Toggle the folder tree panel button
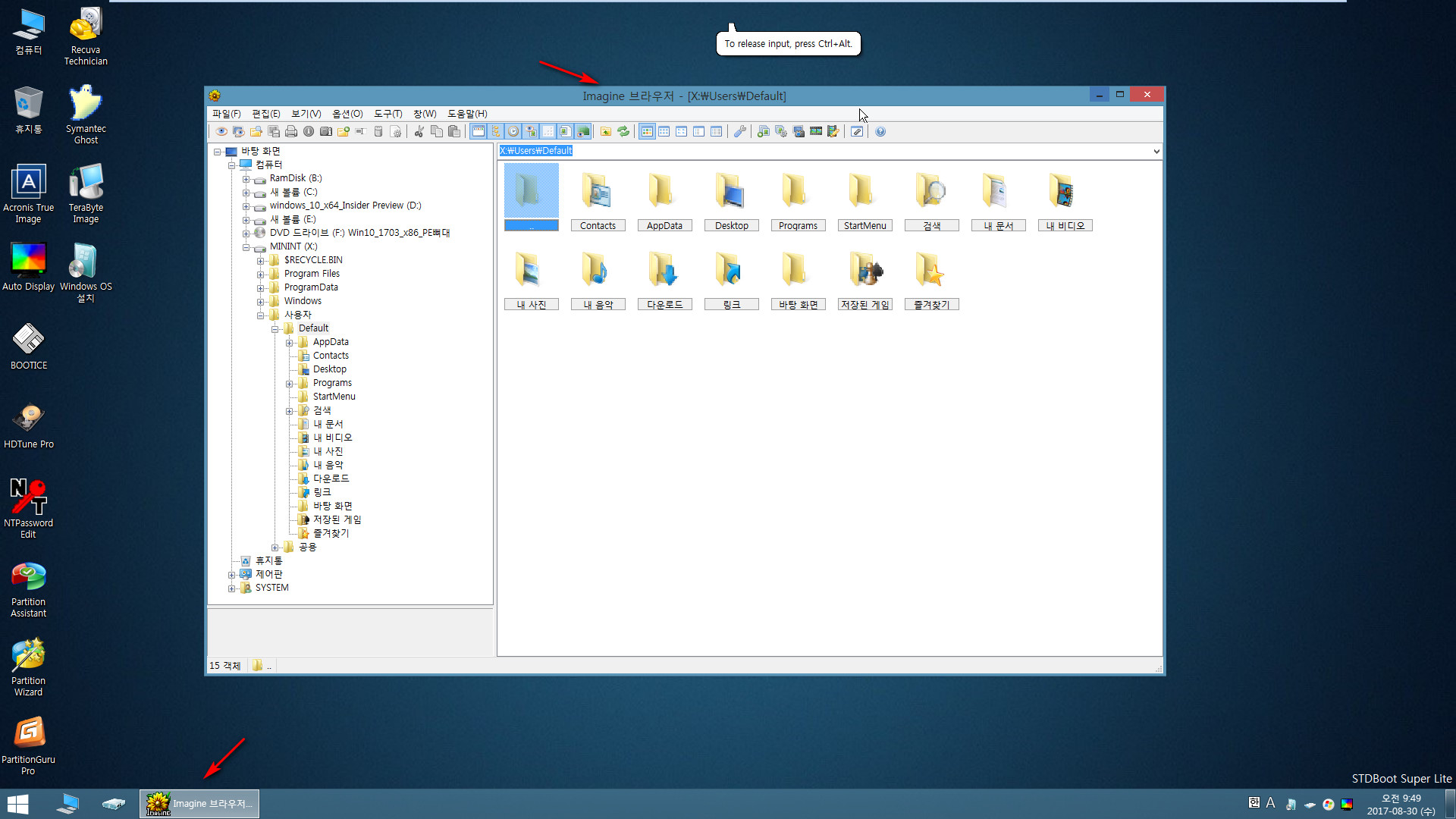Image resolution: width=1456 pixels, height=819 pixels. (x=496, y=131)
